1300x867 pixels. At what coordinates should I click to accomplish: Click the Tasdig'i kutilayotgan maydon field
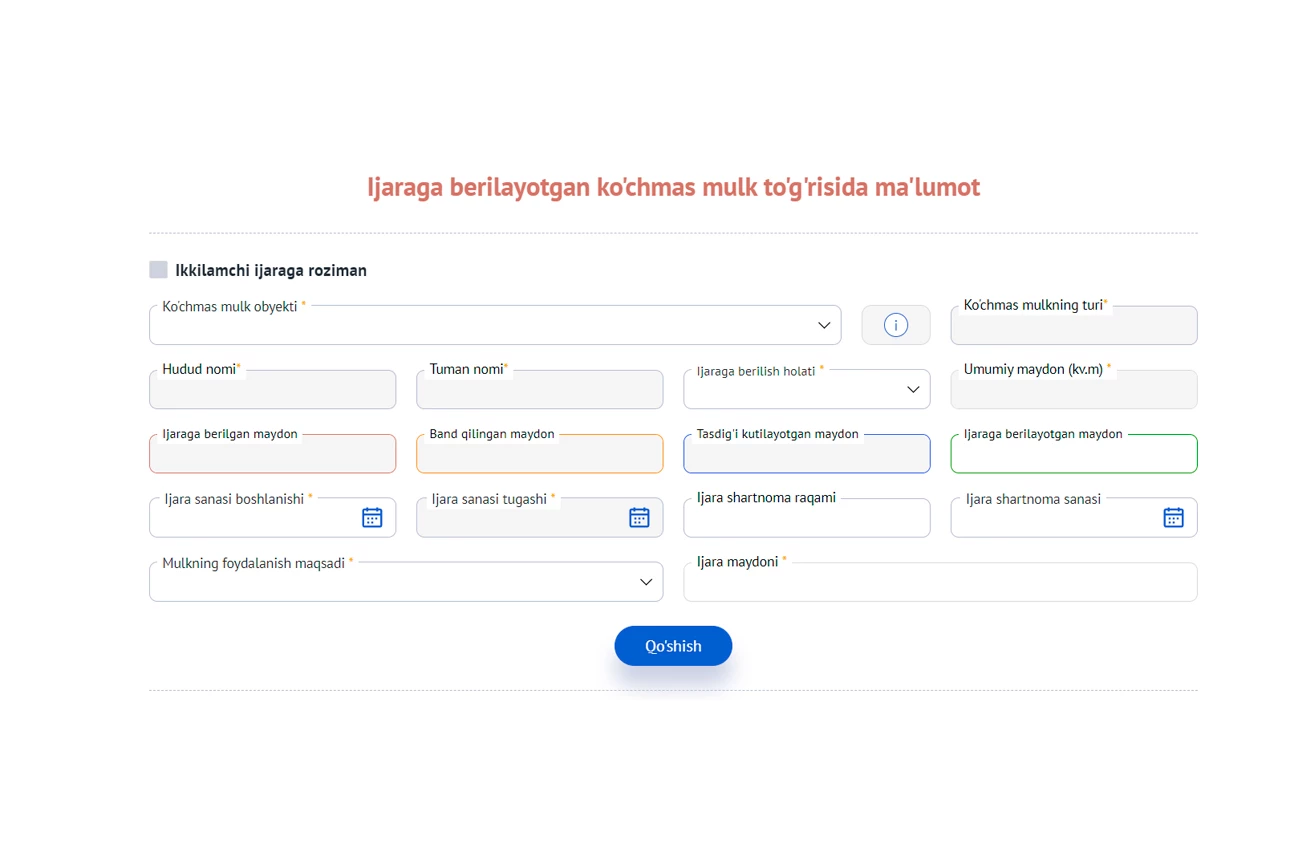[x=807, y=453]
